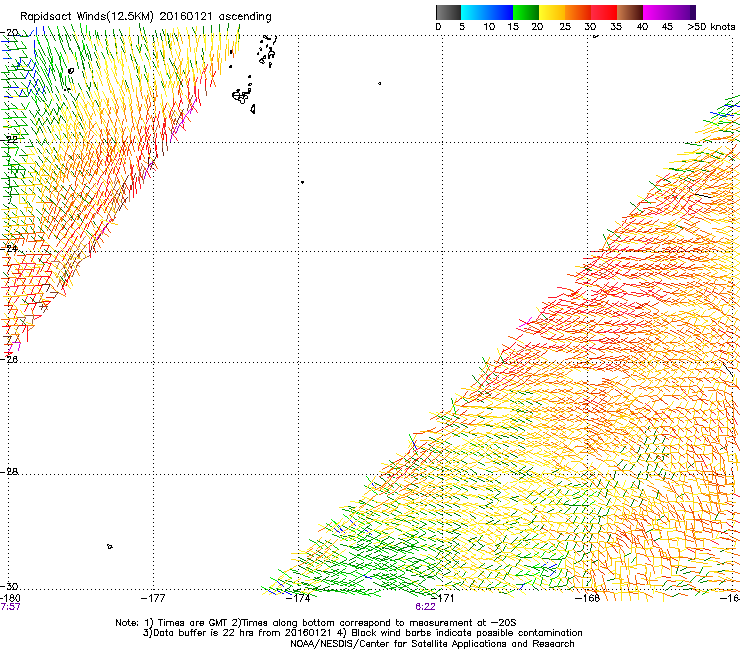Click the '3)Data buffer is 22 hrs' note line
Viewport: 740px width, 650px height.
[362, 633]
